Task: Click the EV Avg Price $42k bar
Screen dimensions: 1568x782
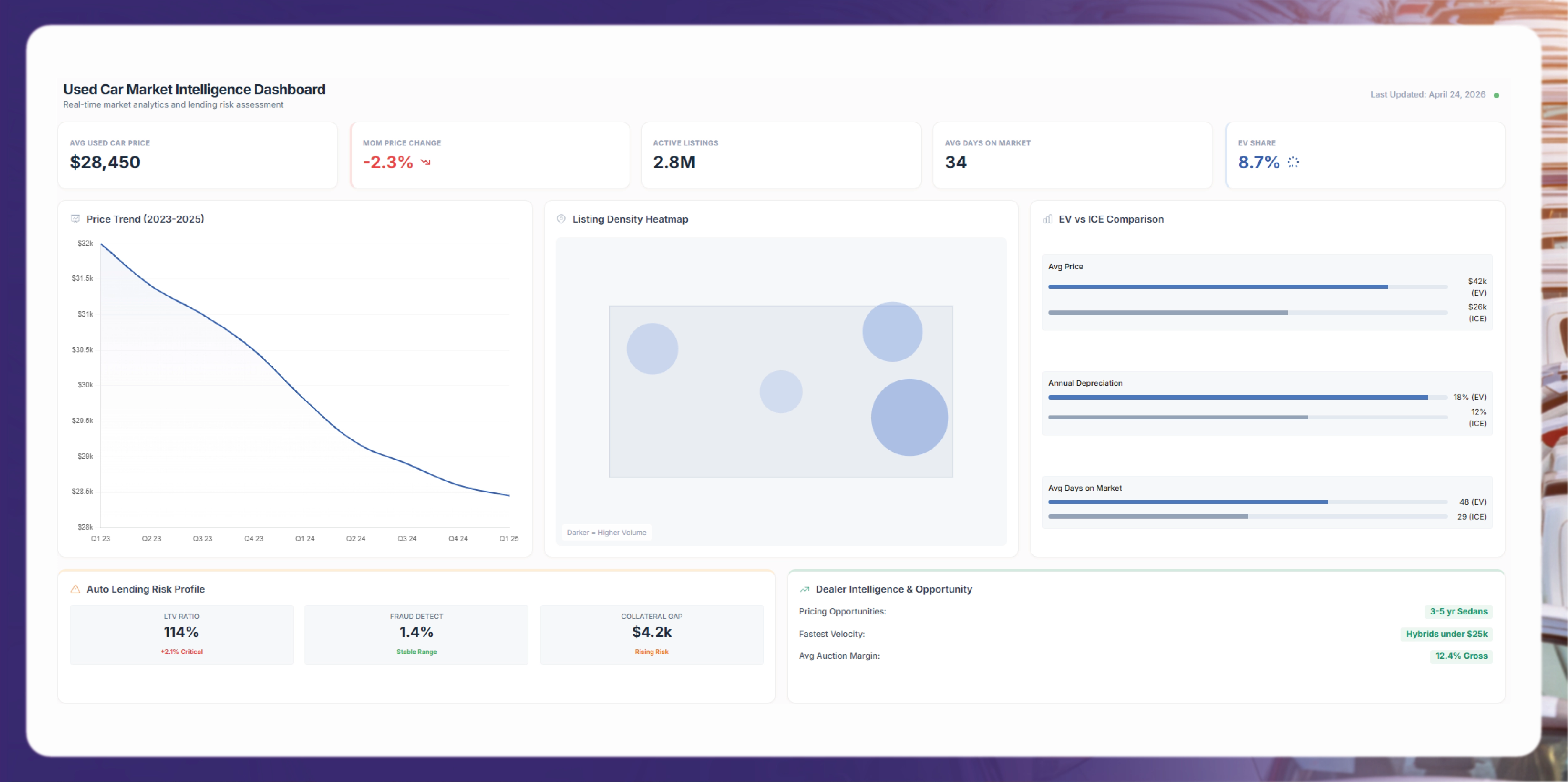Action: click(x=1217, y=287)
